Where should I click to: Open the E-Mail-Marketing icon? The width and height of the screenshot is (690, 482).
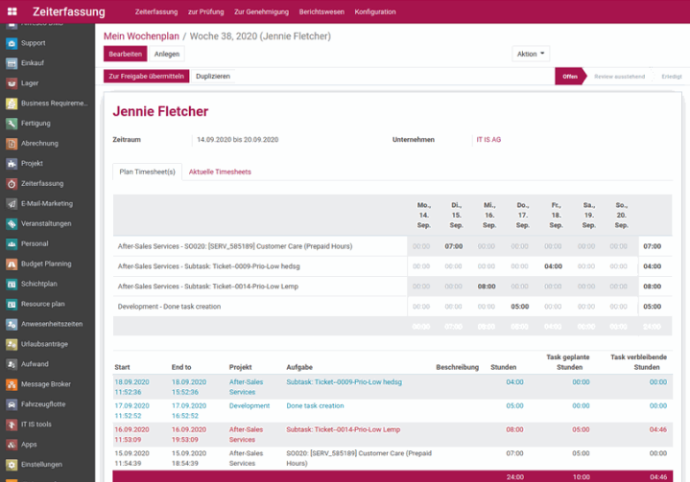click(10, 204)
